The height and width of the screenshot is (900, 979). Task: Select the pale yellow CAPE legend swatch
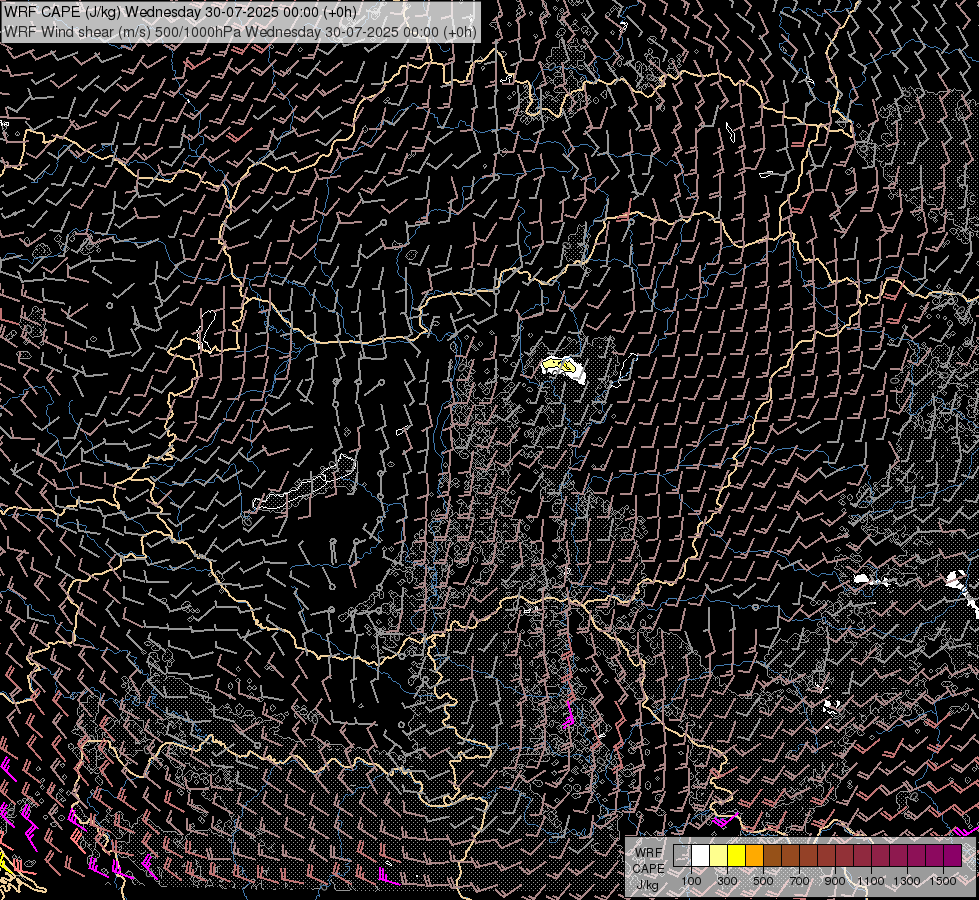pos(719,855)
